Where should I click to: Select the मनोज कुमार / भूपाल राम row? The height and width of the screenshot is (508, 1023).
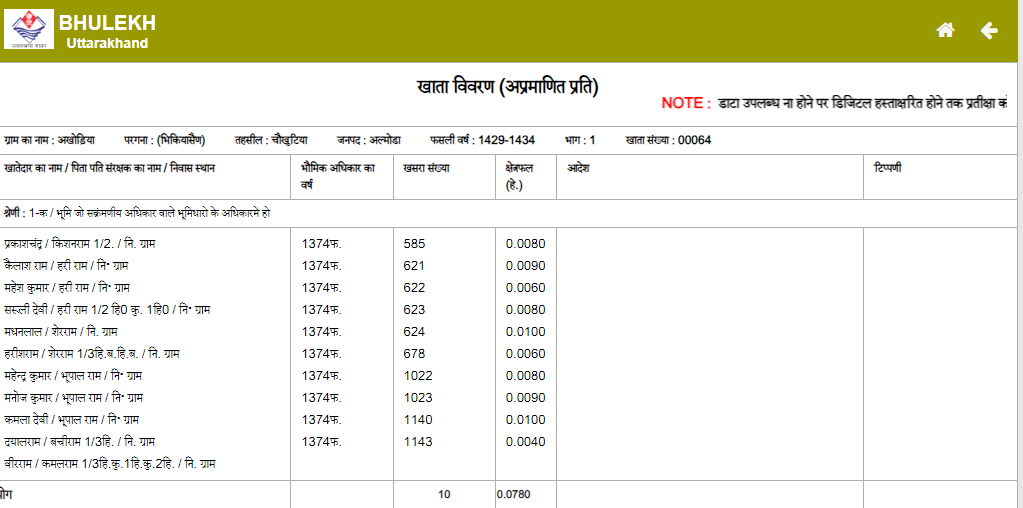73,397
